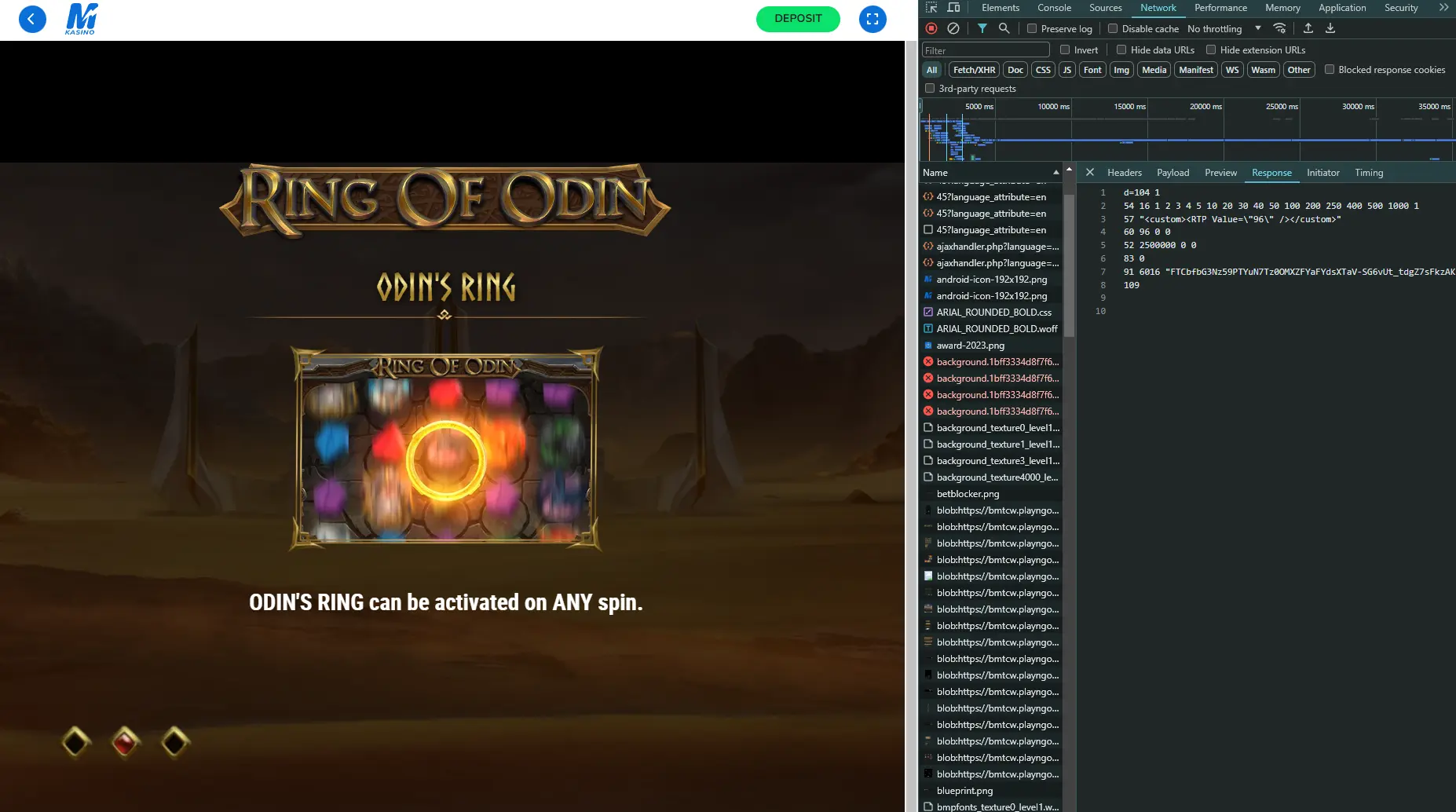Filter requests by Fetch/XHR
Viewport: 1456px width, 812px height.
point(974,70)
